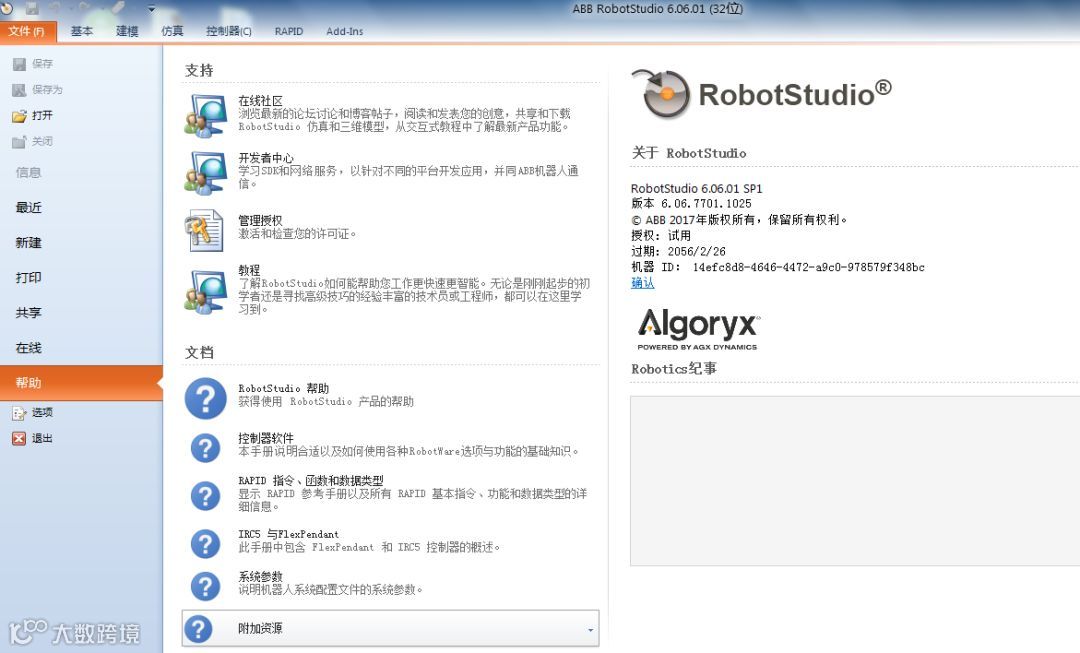This screenshot has width=1080, height=653.
Task: Click the IRC5 与FlexPendant help icon
Action: point(205,543)
